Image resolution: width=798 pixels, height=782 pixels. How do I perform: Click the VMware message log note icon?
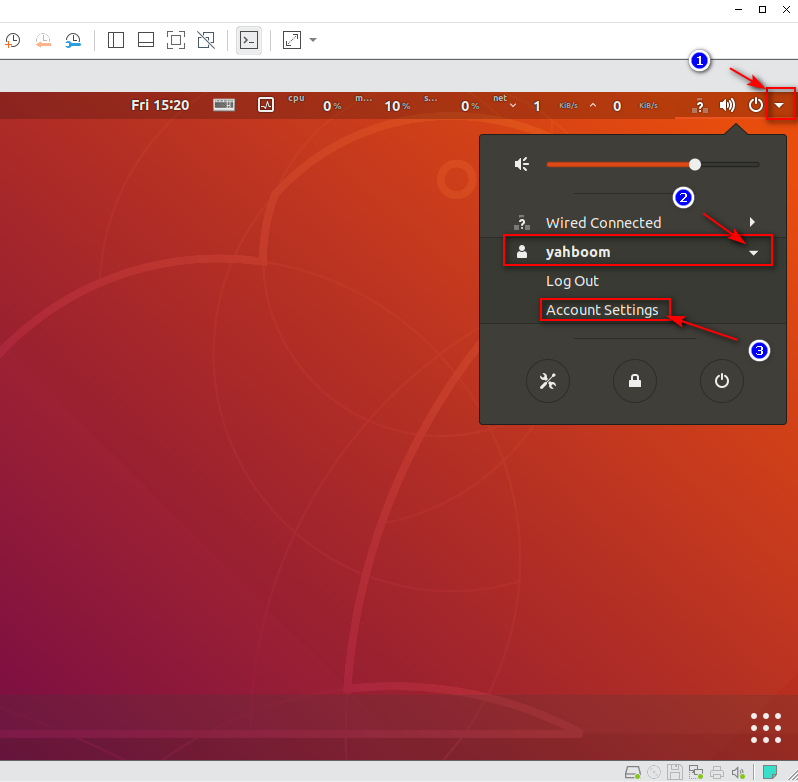pyautogui.click(x=770, y=772)
